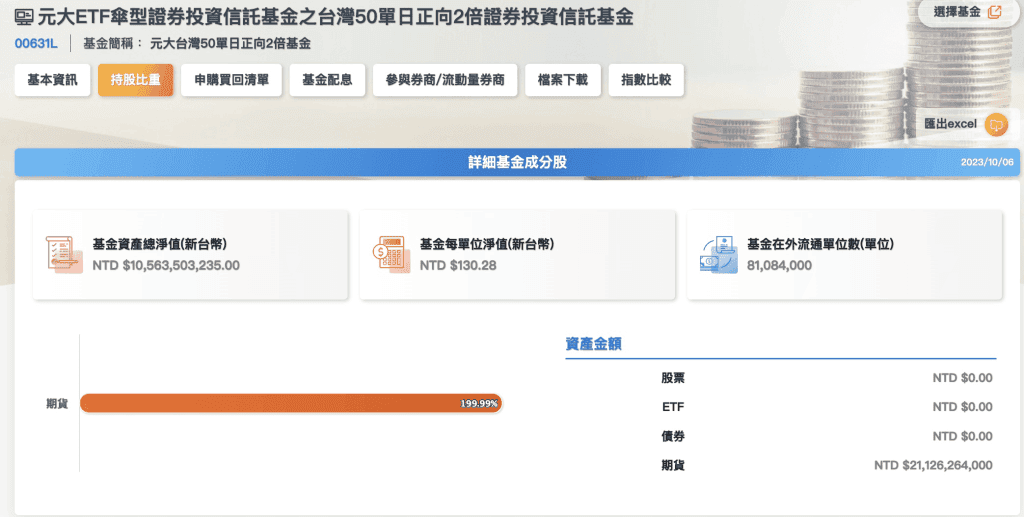
Task: Switch to the 申購買回清單 tab
Action: click(x=231, y=80)
